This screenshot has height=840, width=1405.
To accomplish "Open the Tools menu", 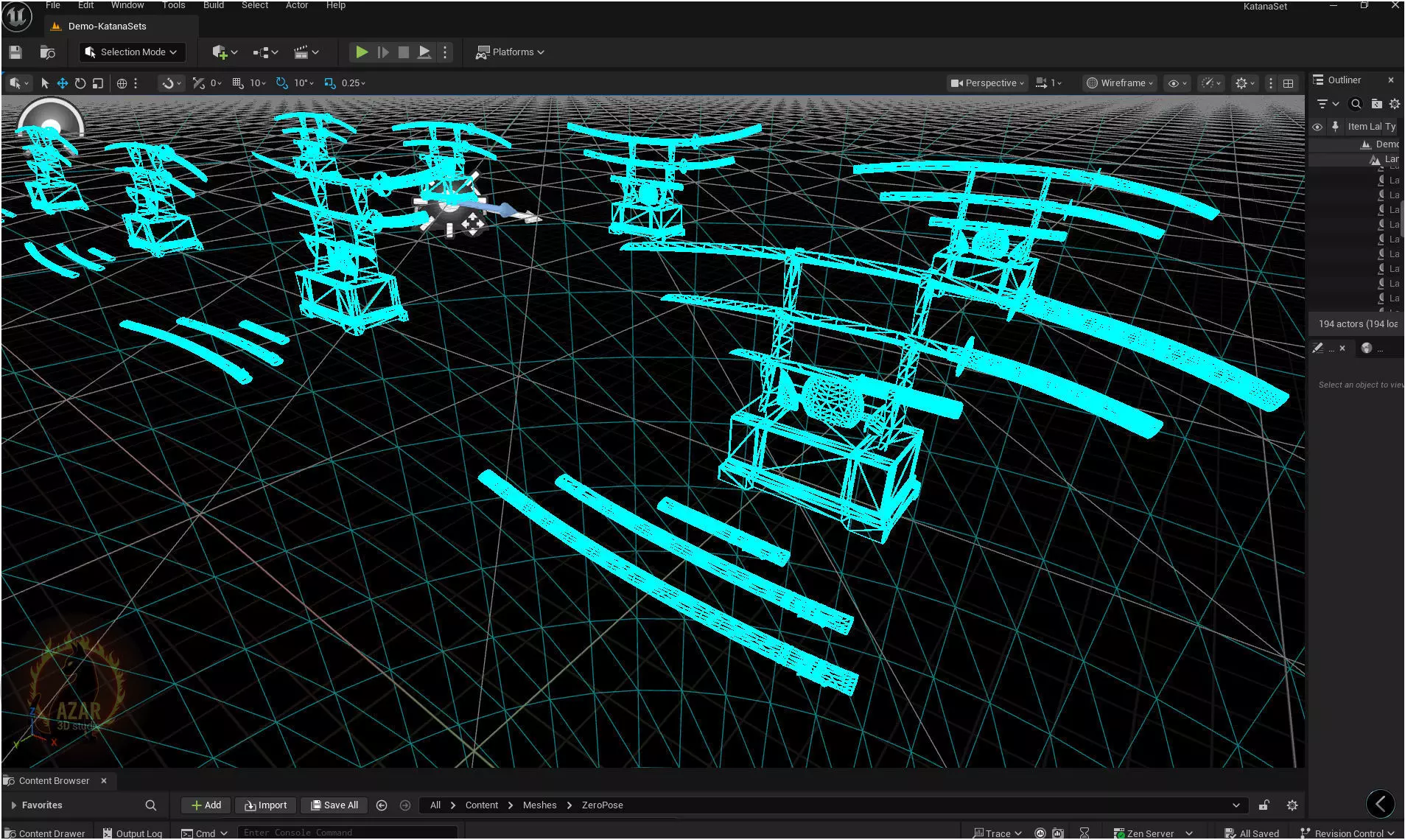I will [174, 5].
